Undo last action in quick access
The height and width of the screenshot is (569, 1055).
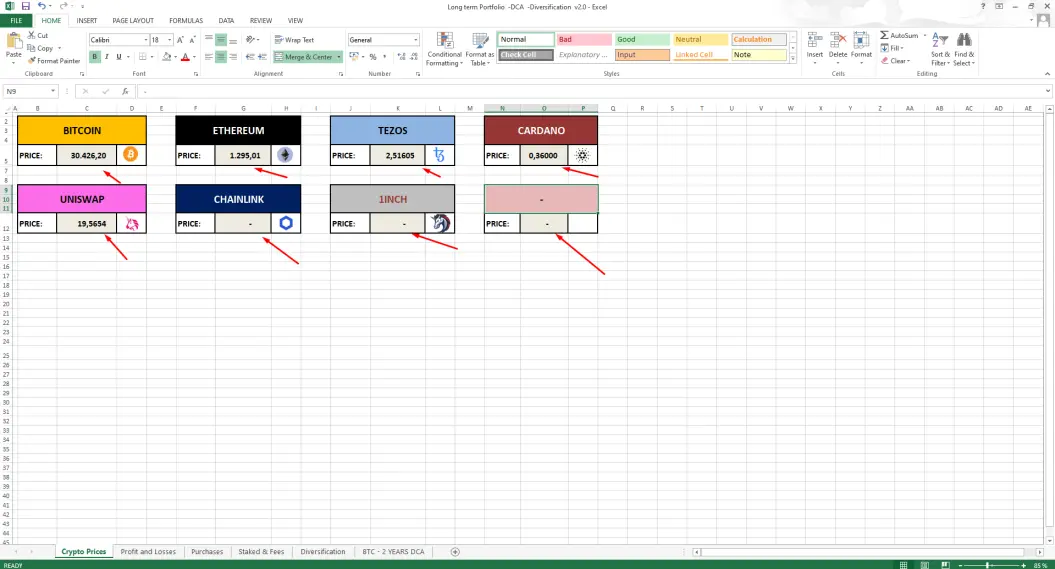[x=42, y=6]
